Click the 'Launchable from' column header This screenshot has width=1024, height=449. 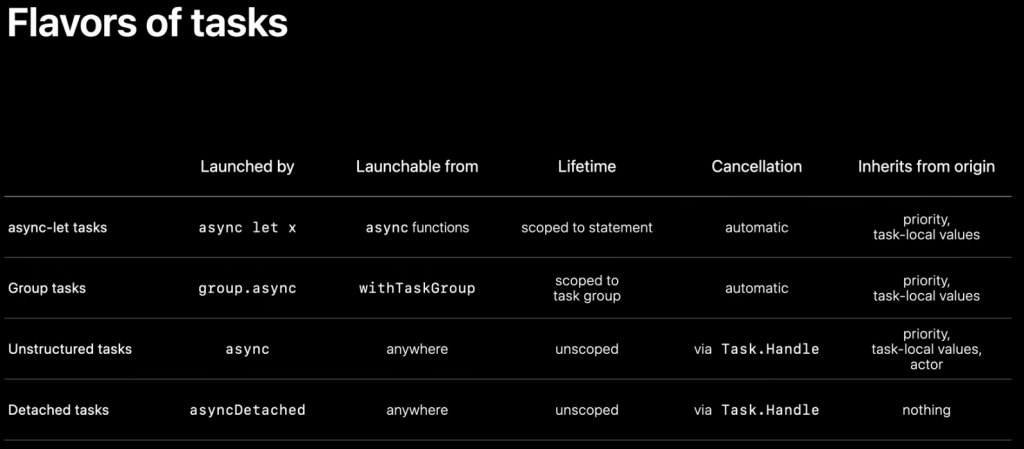coord(417,166)
